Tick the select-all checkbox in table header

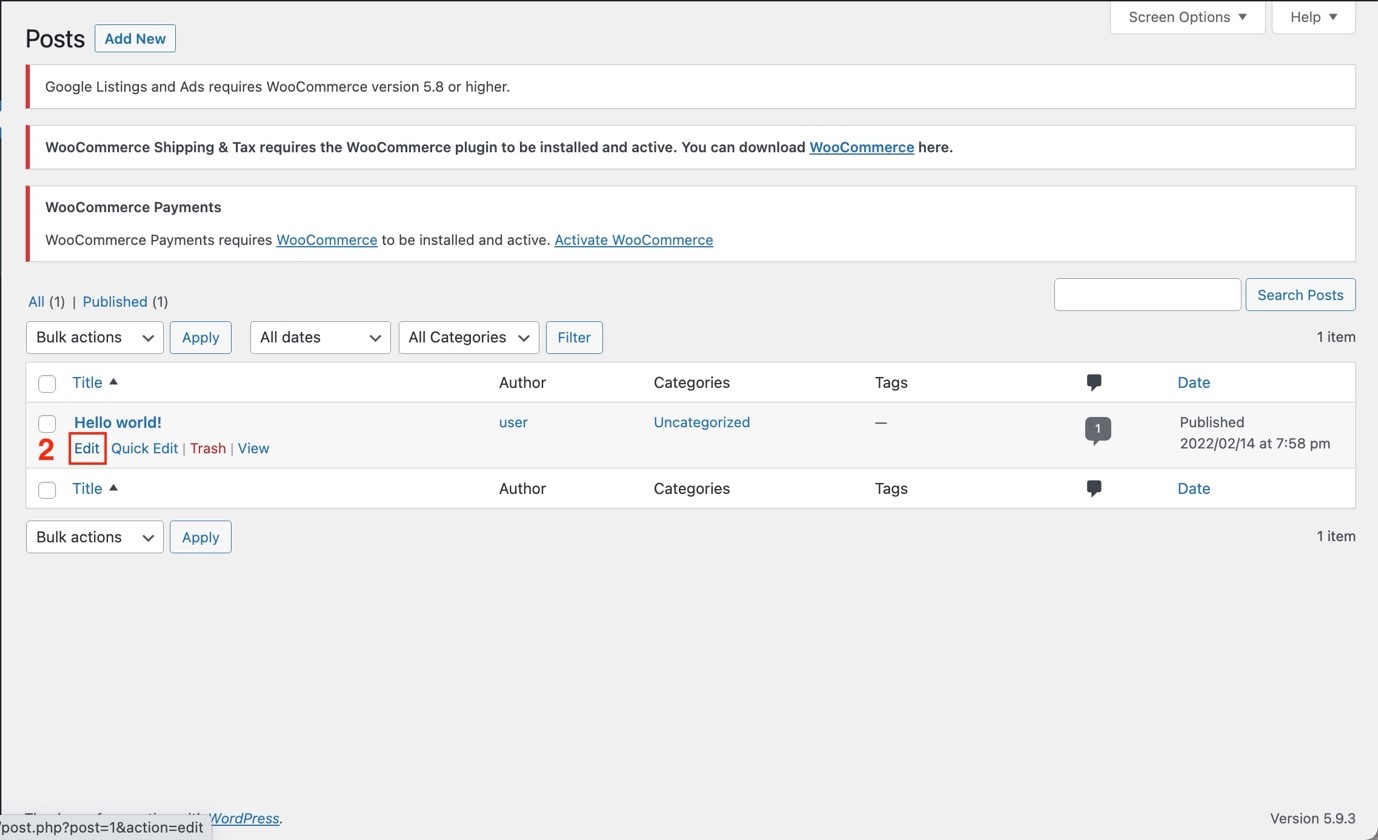pos(47,383)
